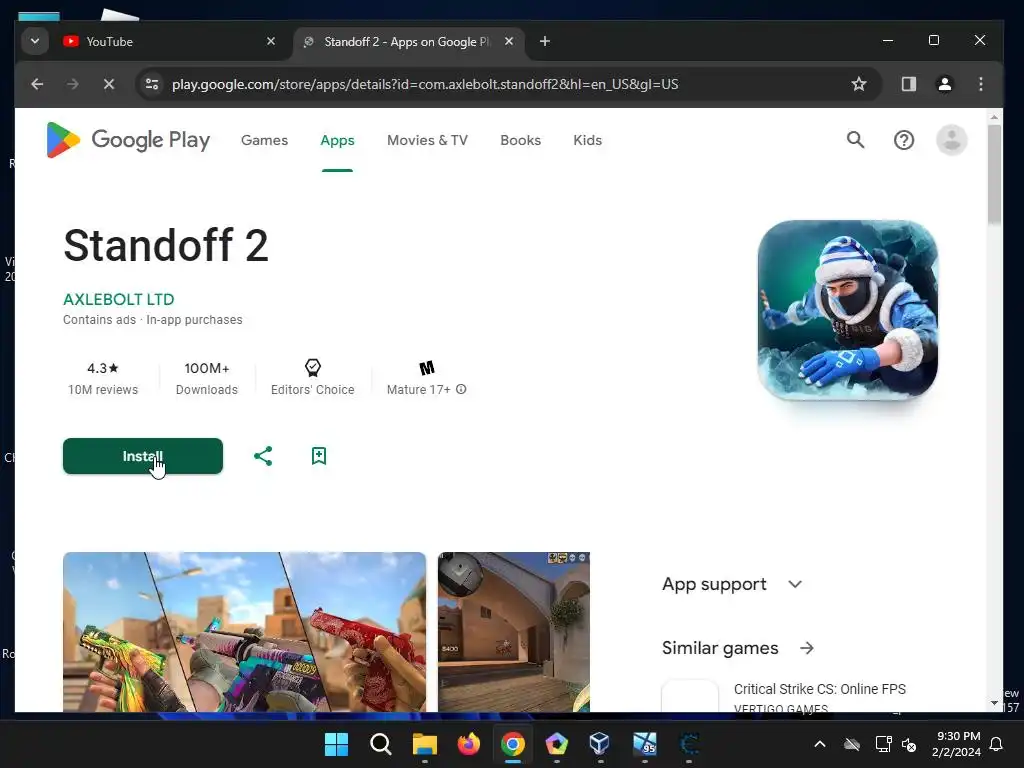The image size is (1024, 768).
Task: Click the Chrome profile icon
Action: (944, 84)
